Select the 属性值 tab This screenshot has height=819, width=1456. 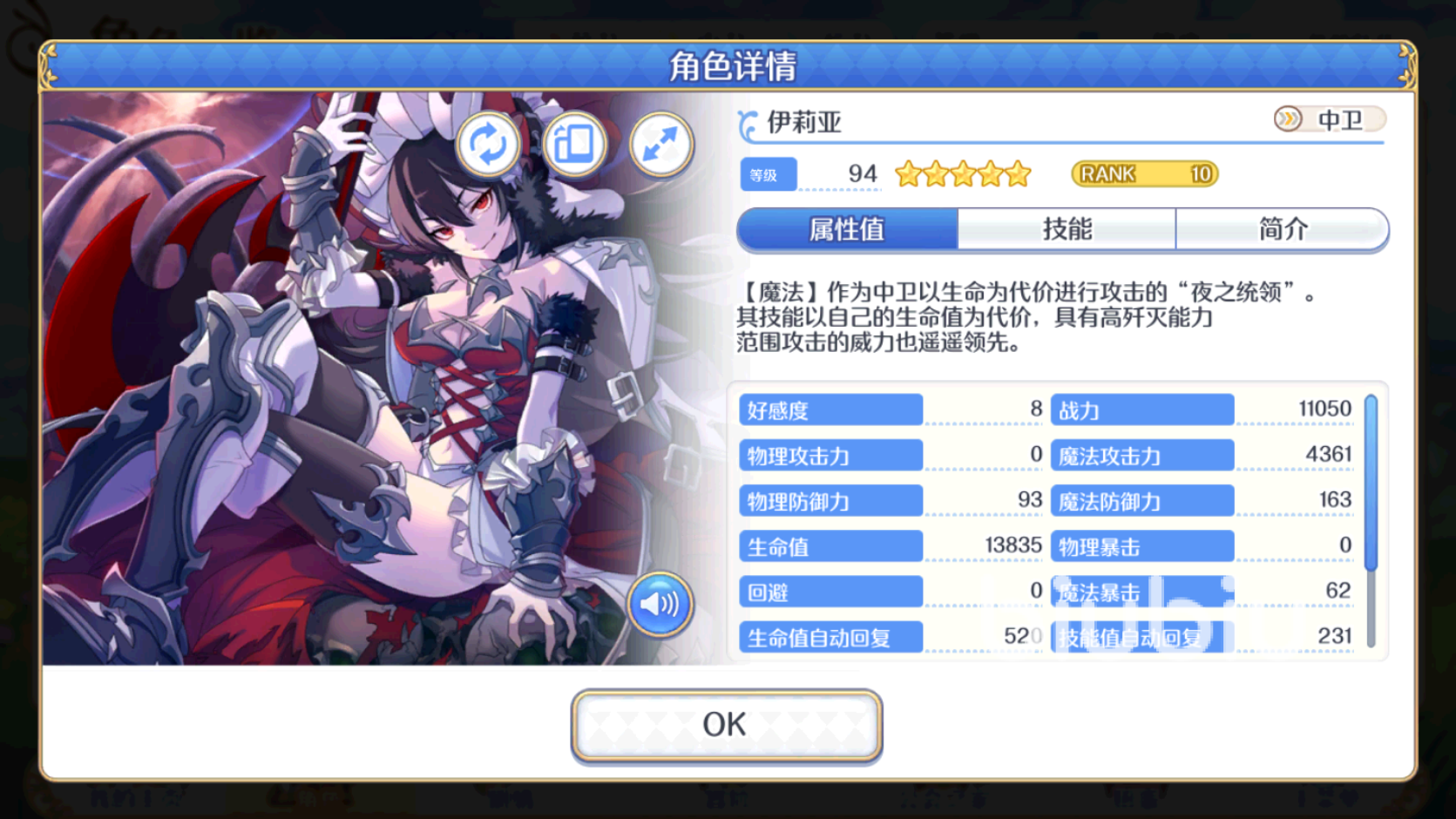coord(847,229)
